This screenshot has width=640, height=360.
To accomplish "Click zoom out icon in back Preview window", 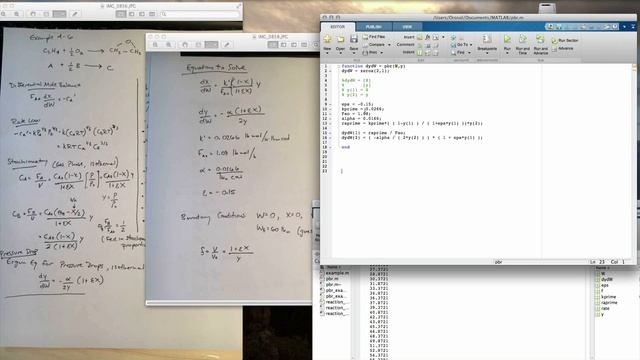I will (4, 14).
